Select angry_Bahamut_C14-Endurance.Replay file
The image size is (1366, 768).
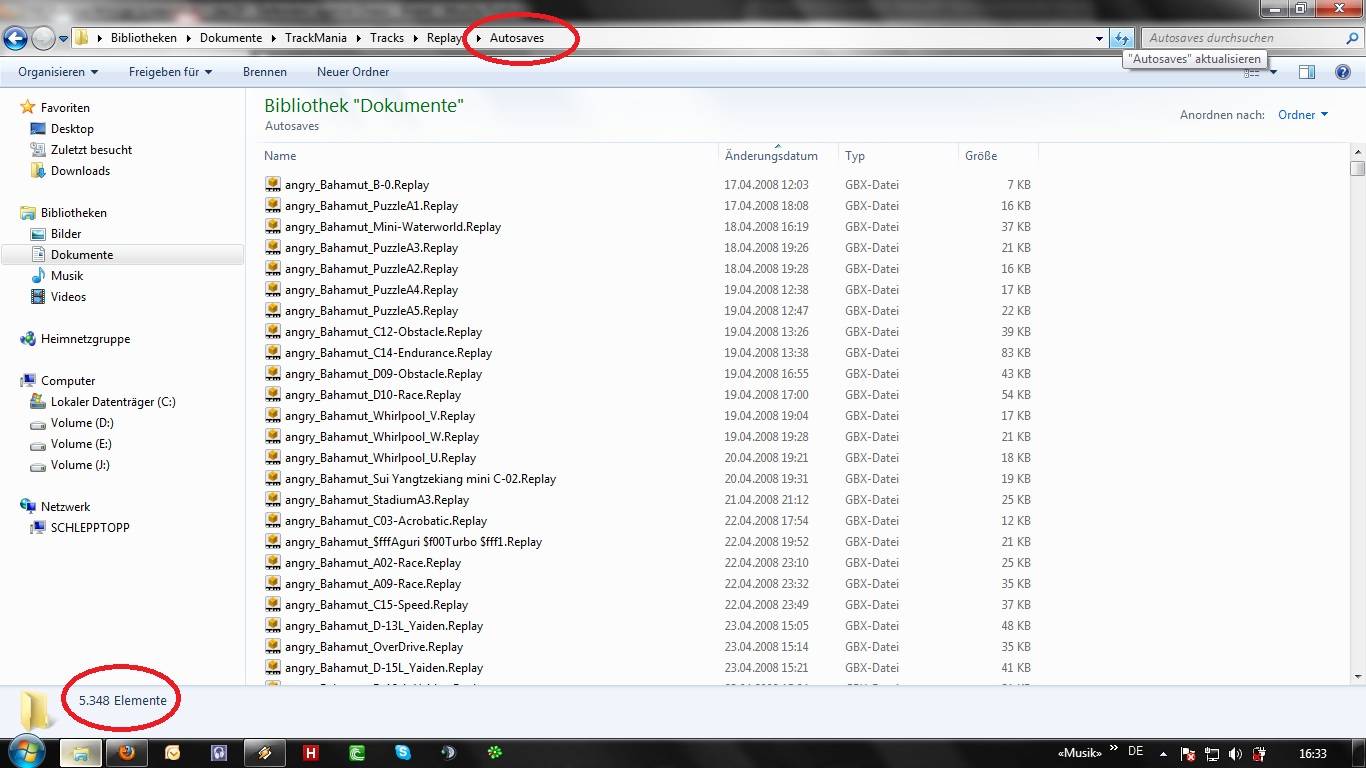(x=388, y=353)
